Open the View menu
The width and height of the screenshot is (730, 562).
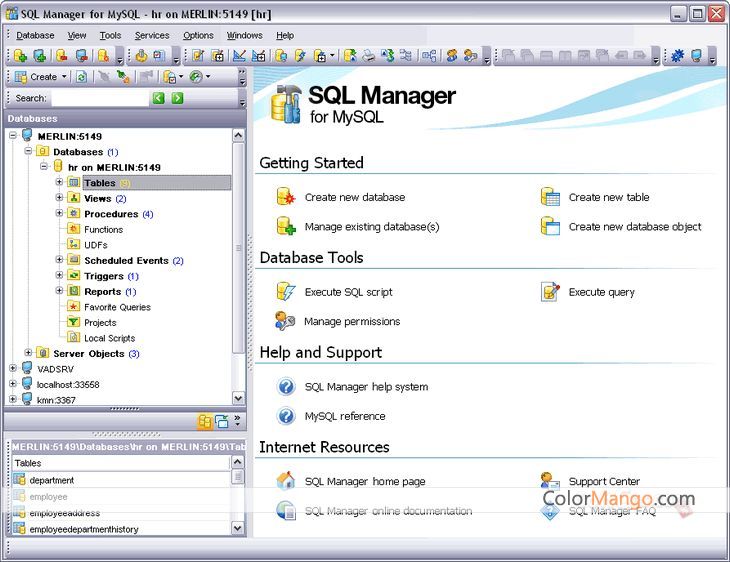coord(77,35)
